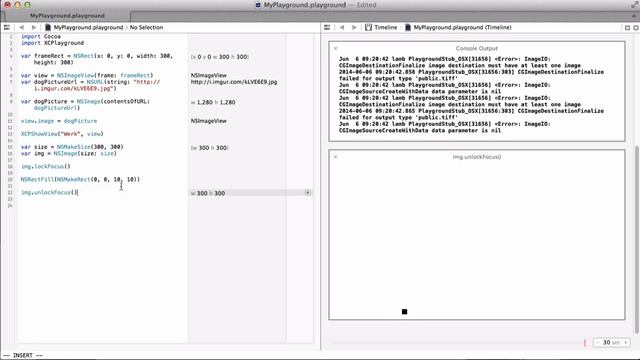The height and width of the screenshot is (360, 640).
Task: Click the Console Output title
Action: click(x=476, y=48)
